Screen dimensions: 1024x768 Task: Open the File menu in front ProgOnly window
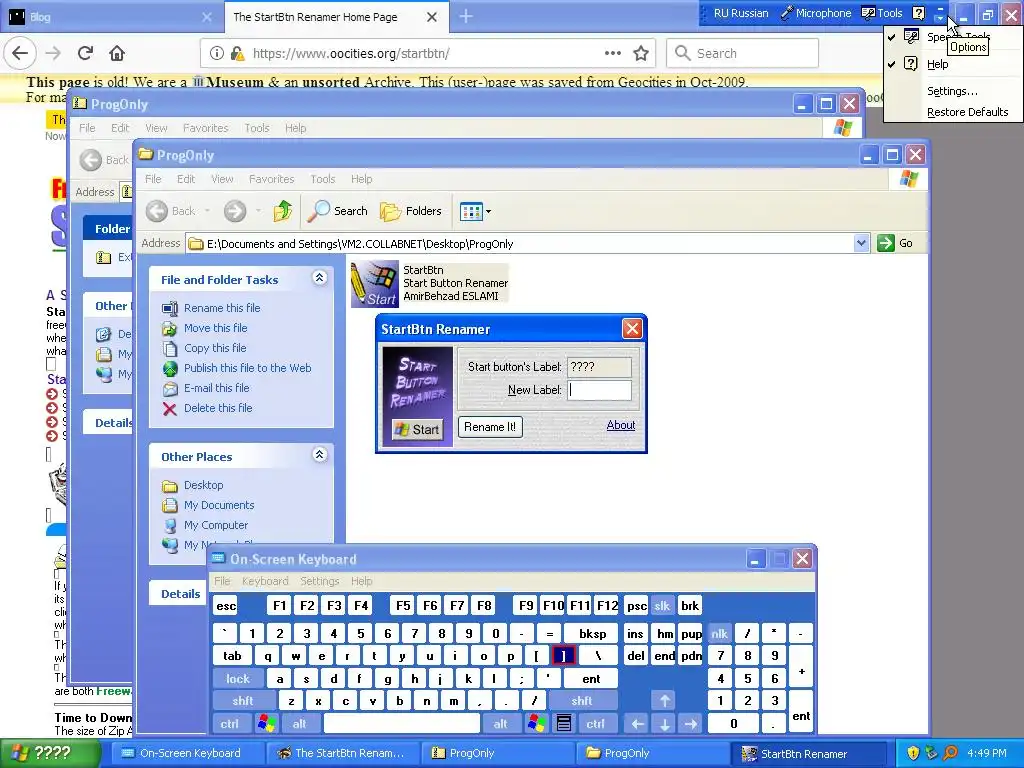click(x=153, y=179)
